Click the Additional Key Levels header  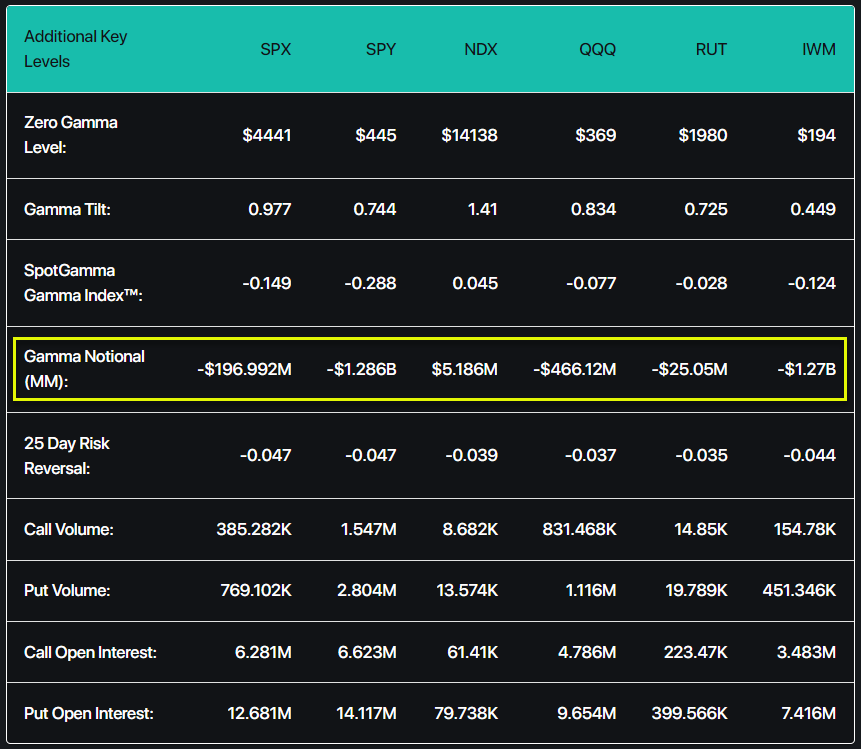76,49
